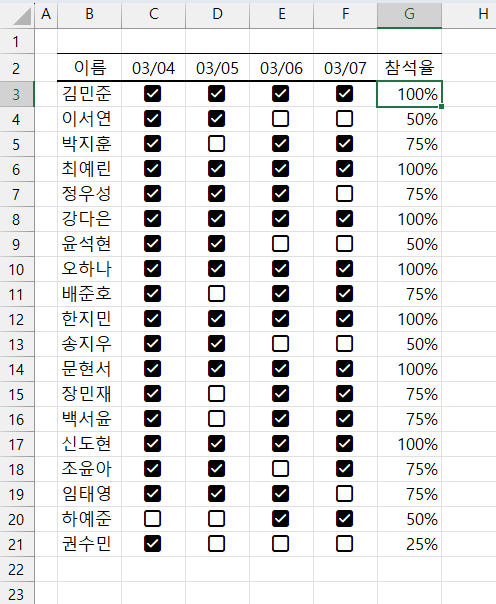Image resolution: width=496 pixels, height=604 pixels.
Task: Select row 1 header
Action: [x=17, y=41]
